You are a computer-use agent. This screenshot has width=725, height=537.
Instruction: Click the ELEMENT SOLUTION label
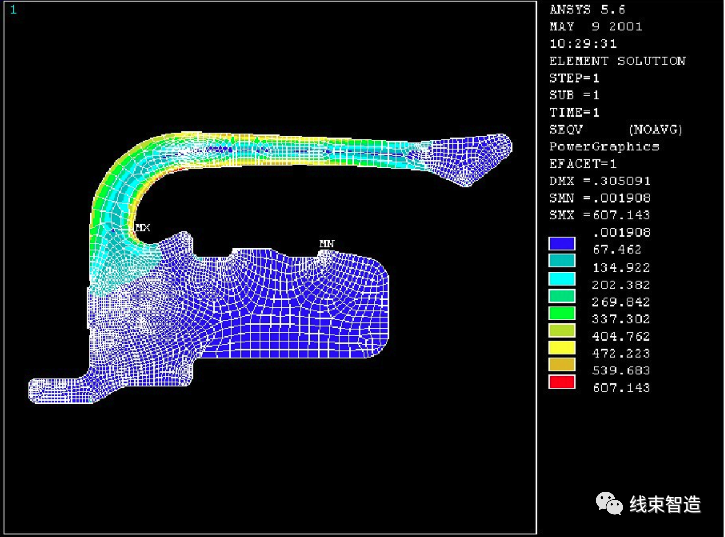coord(617,61)
